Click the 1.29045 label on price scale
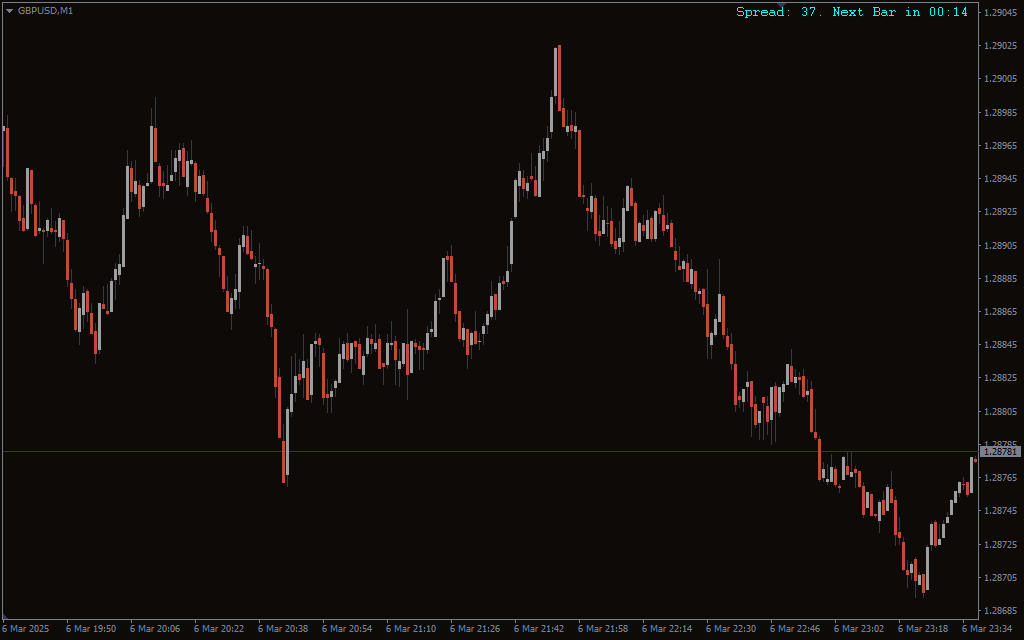The width and height of the screenshot is (1024, 640). pos(1000,13)
